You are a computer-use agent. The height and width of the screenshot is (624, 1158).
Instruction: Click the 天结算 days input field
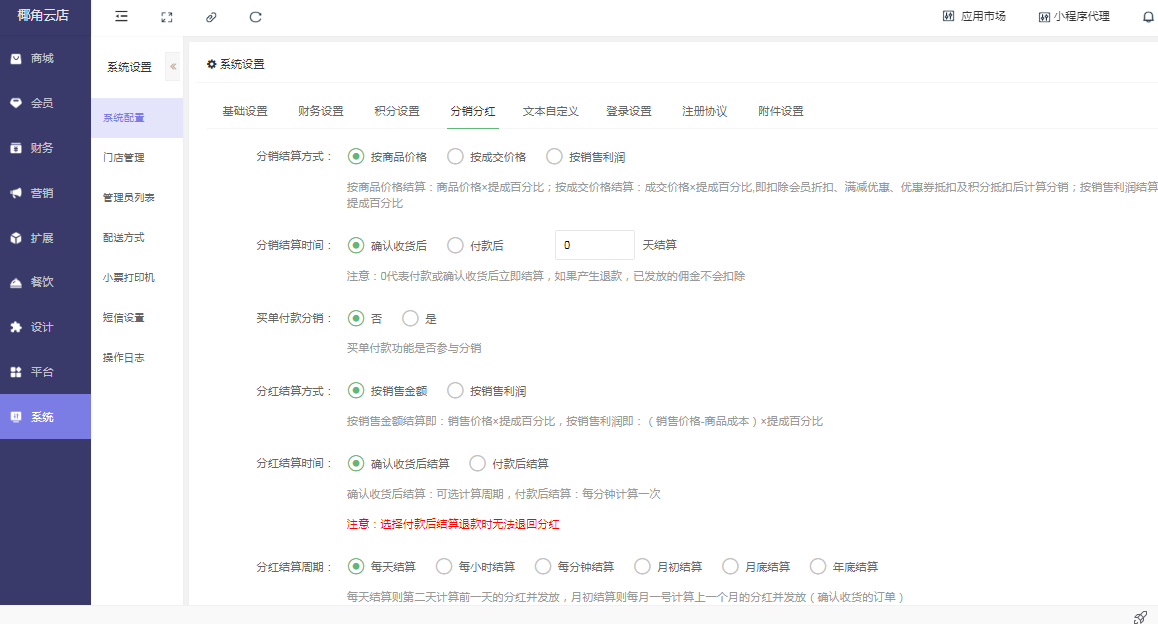click(595, 245)
